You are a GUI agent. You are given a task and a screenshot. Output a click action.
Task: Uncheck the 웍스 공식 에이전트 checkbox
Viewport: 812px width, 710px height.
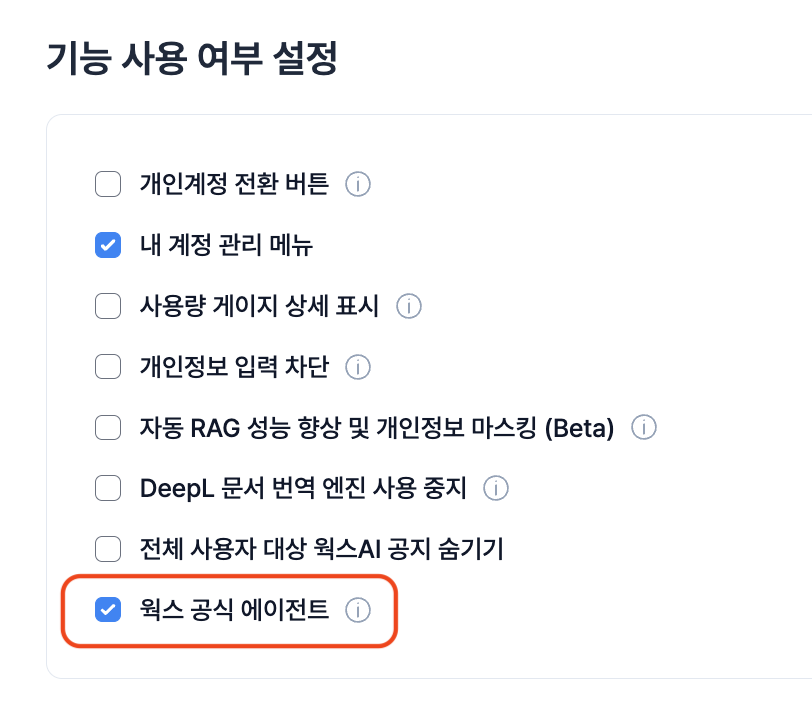tap(108, 610)
